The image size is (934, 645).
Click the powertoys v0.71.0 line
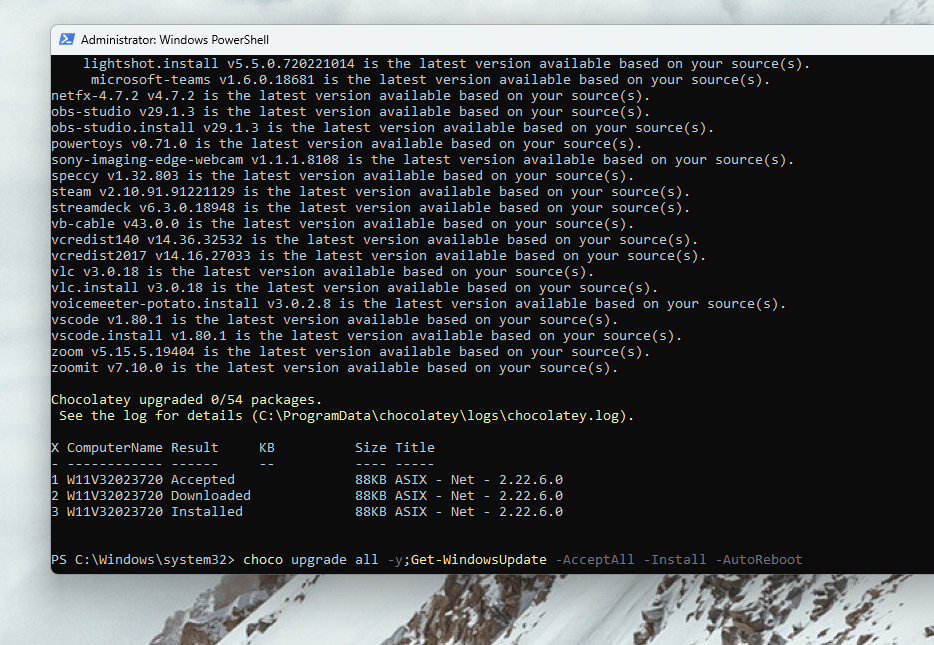346,144
